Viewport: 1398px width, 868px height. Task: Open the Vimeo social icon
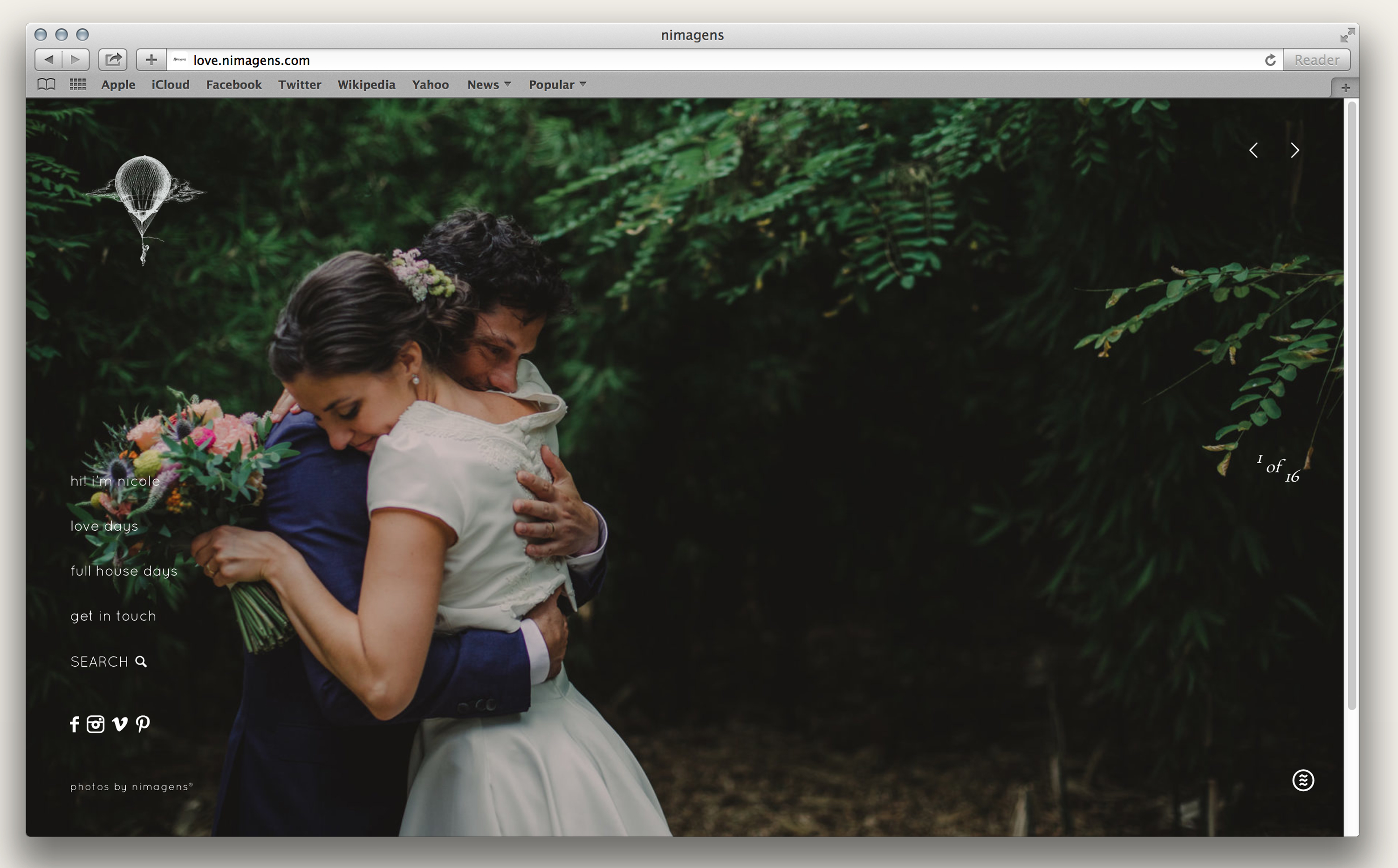pos(119,724)
